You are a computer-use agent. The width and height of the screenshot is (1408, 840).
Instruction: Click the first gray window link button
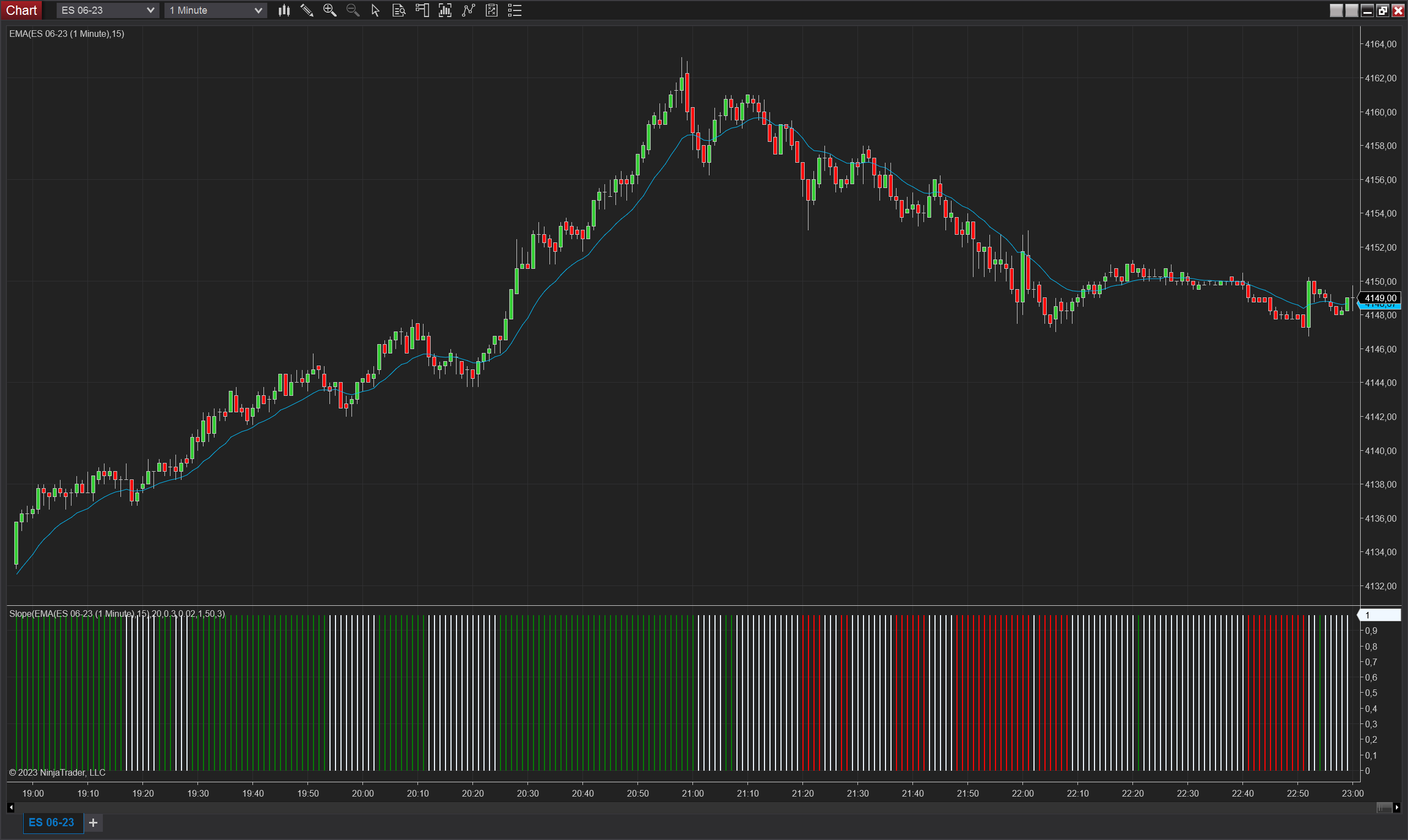[1336, 10]
